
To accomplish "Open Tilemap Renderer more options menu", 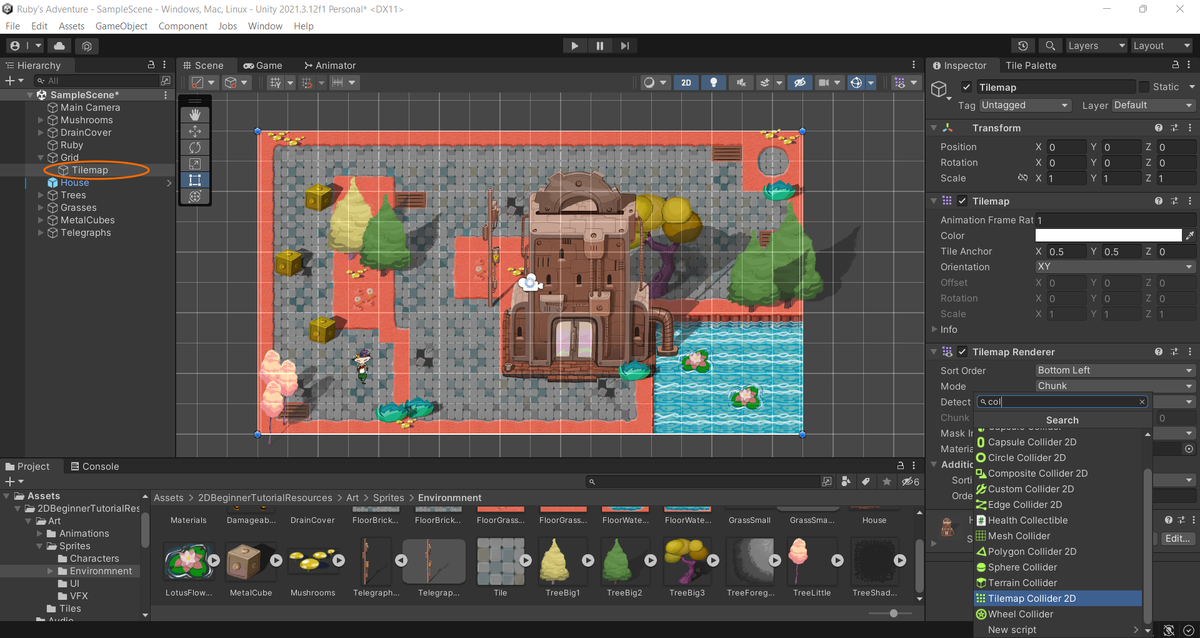I will pyautogui.click(x=1188, y=352).
